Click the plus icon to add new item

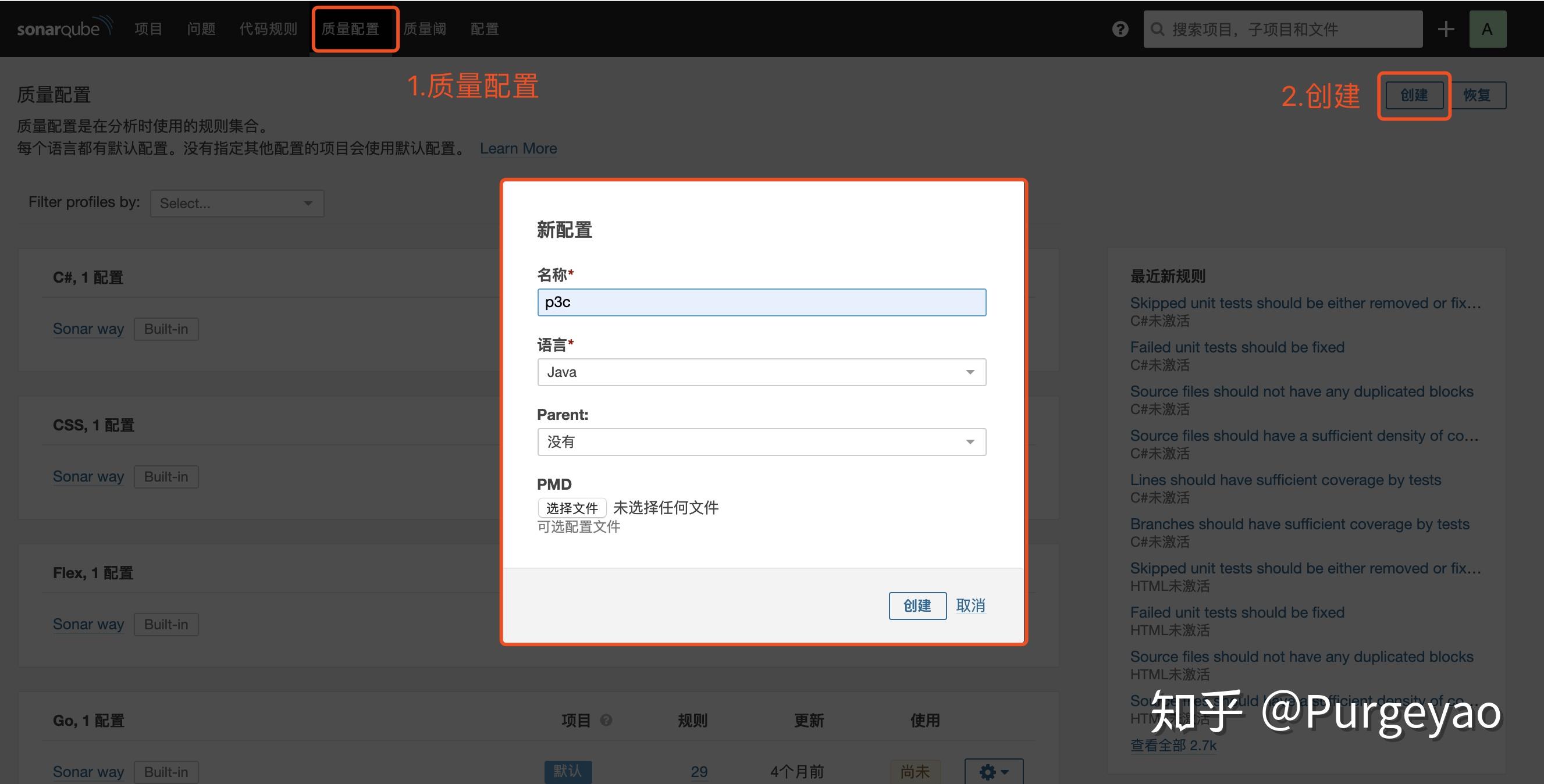(1446, 28)
